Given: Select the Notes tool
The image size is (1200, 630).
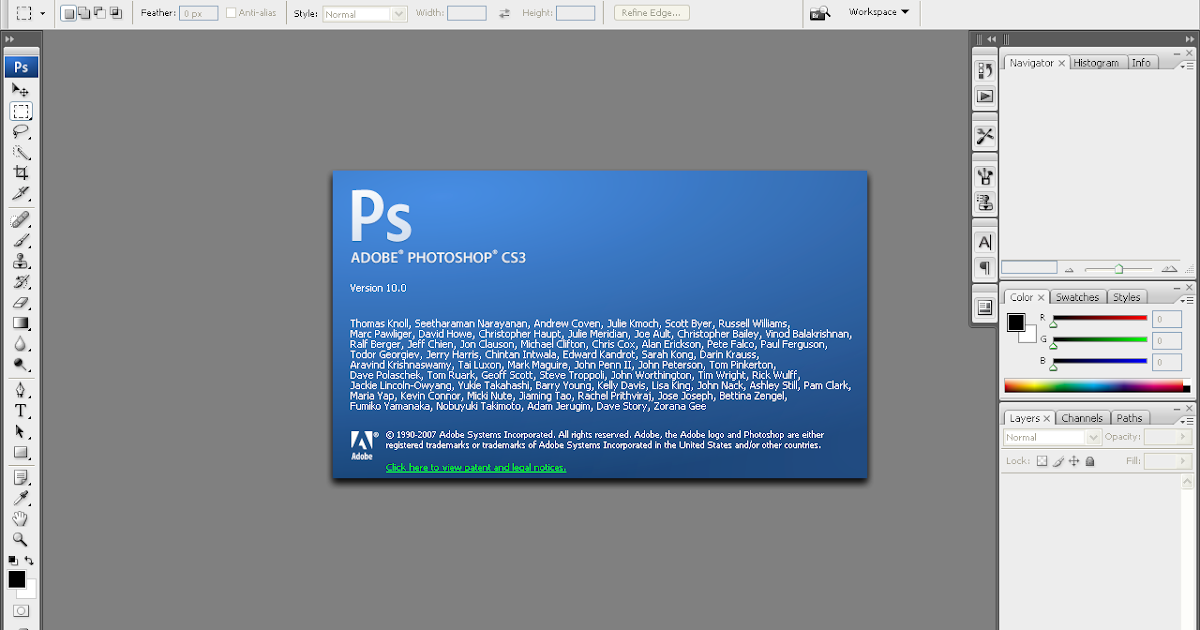Looking at the screenshot, I should coord(21,478).
